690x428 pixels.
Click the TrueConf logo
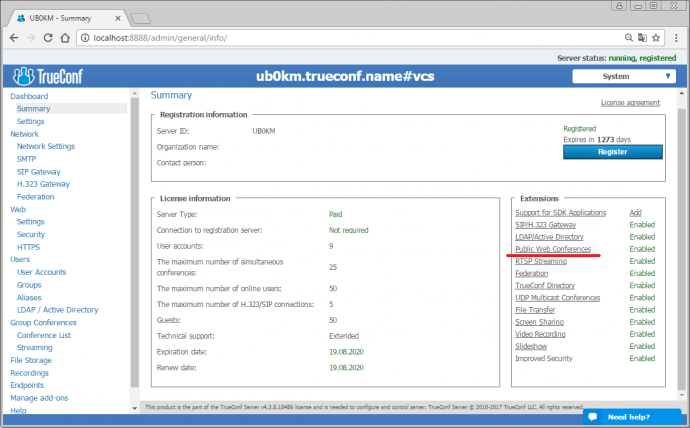[50, 76]
